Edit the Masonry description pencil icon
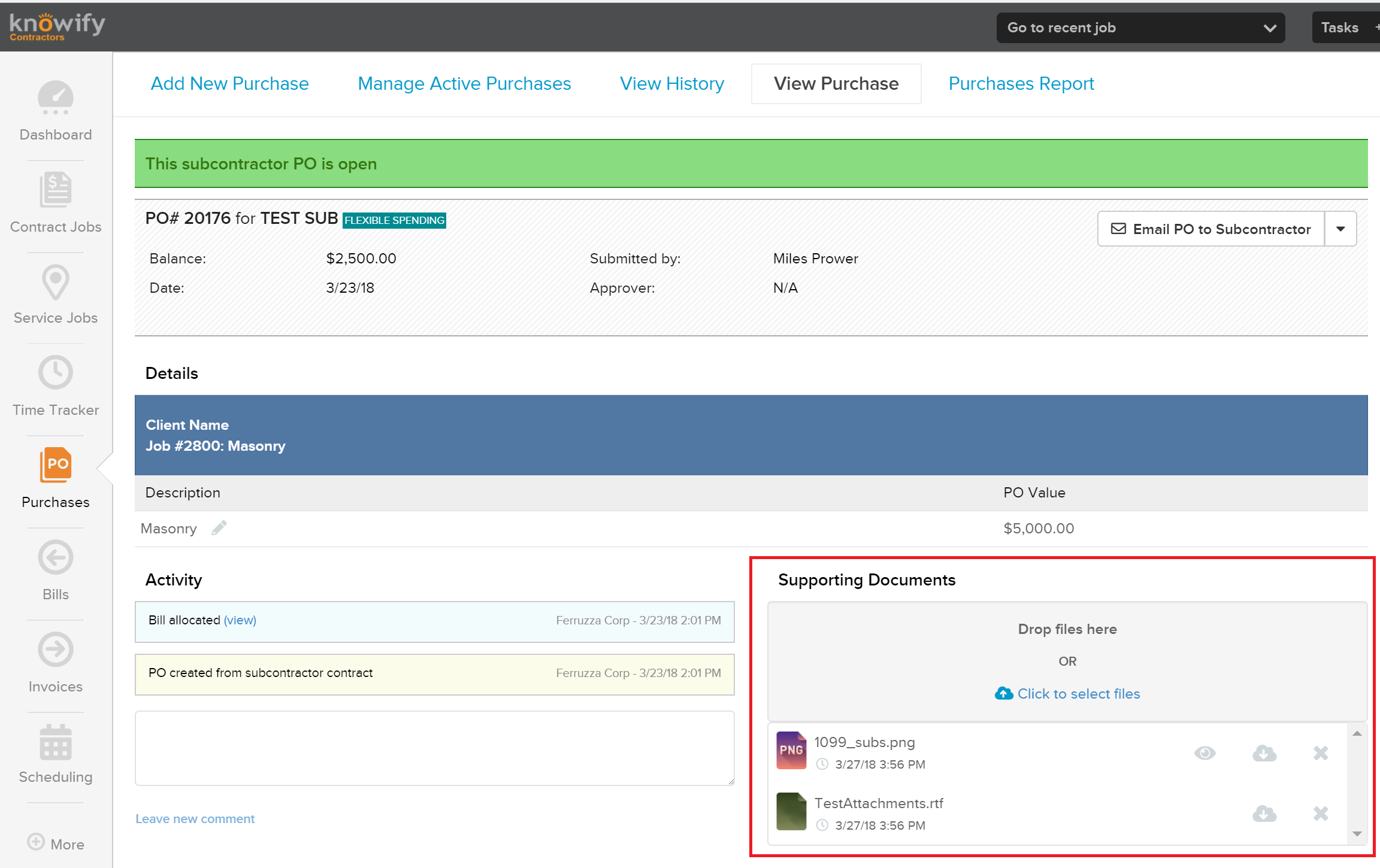Image resolution: width=1380 pixels, height=868 pixels. click(x=219, y=528)
